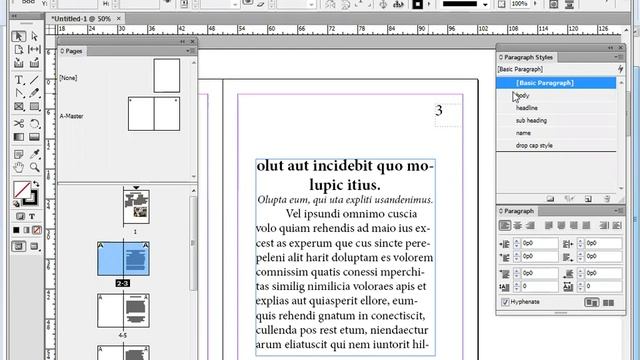
Task: Open stroke style dropdown in control bar
Action: tap(485, 4)
